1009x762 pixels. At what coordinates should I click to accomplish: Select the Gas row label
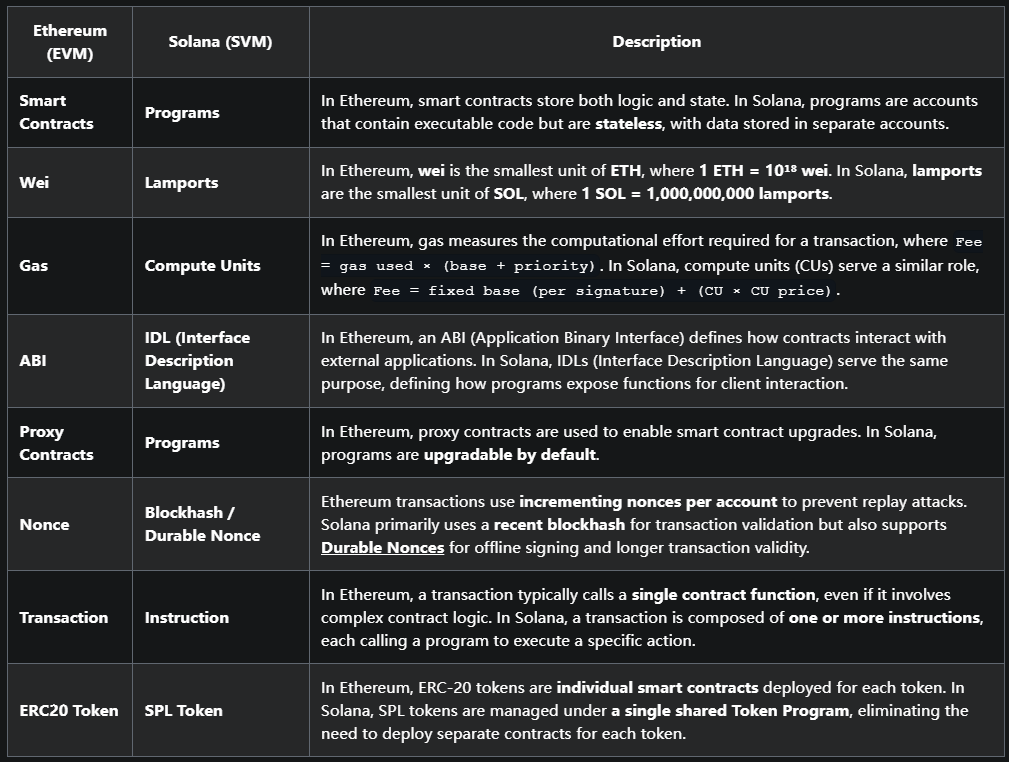coord(34,266)
